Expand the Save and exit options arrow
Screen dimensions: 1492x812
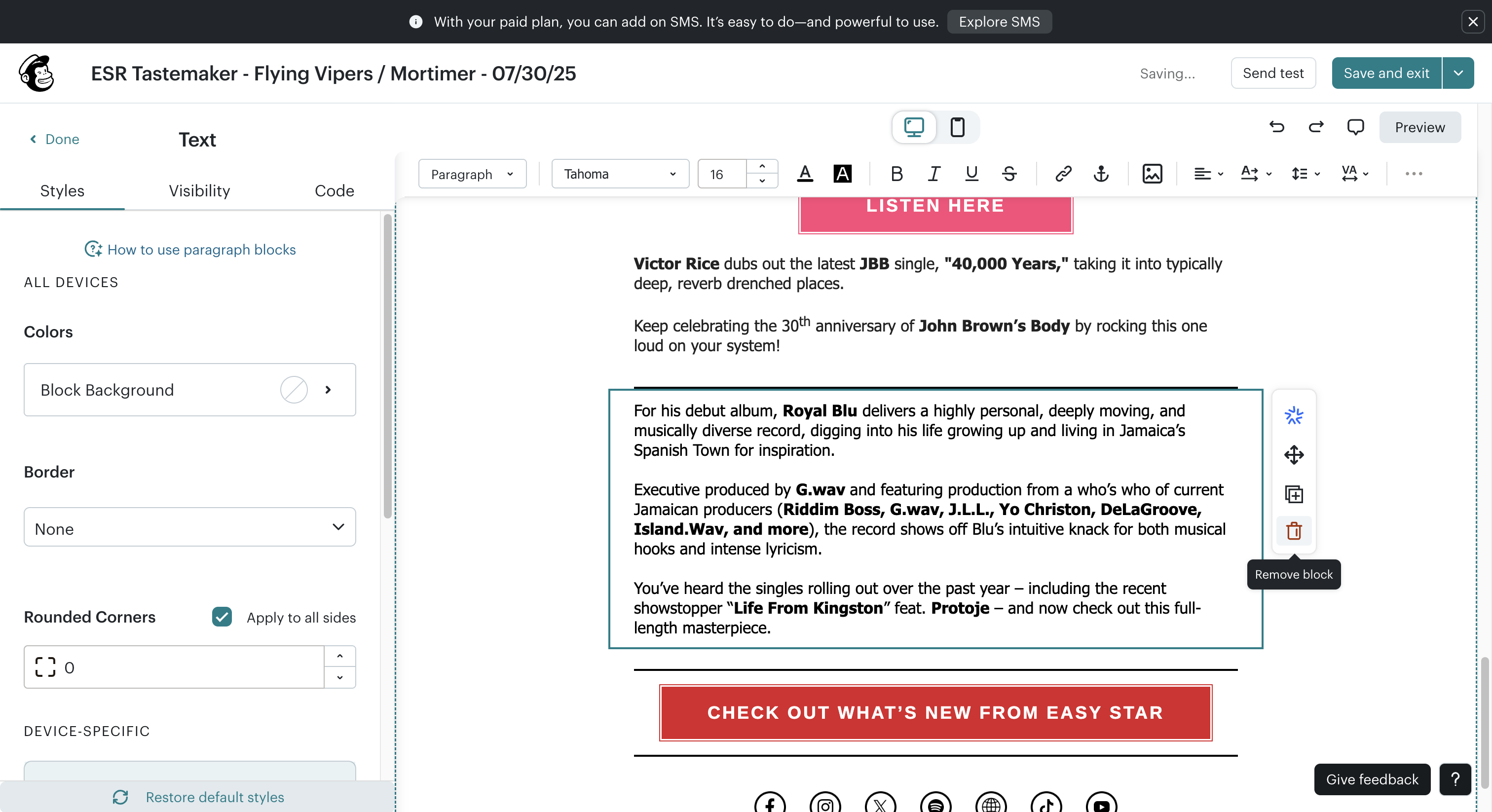pyautogui.click(x=1458, y=73)
